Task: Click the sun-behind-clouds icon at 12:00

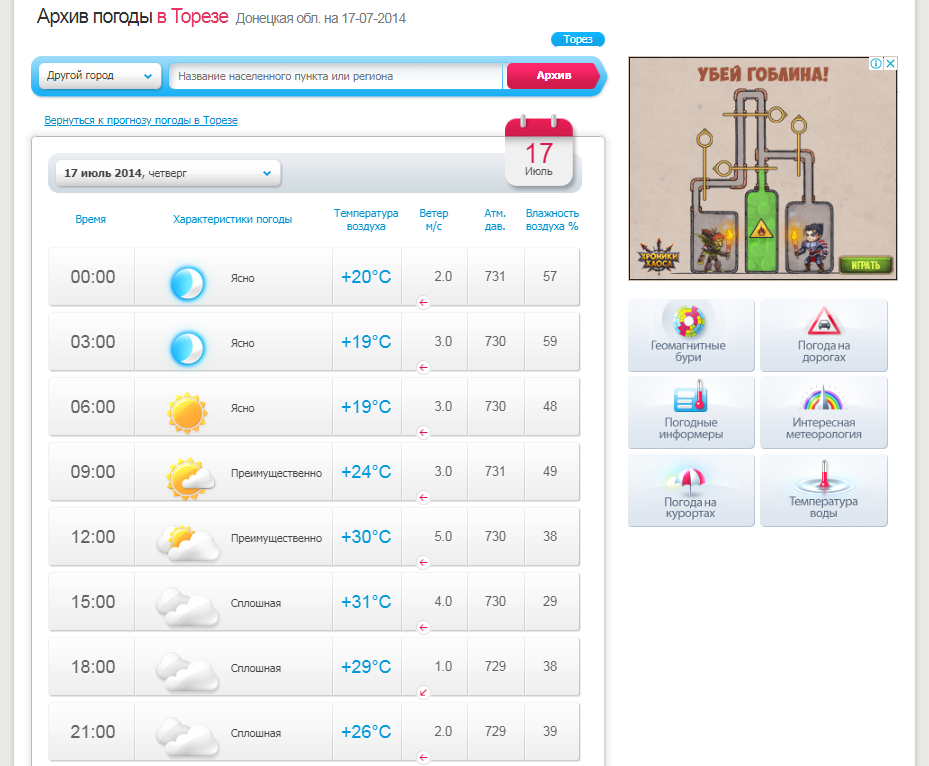Action: [x=188, y=542]
